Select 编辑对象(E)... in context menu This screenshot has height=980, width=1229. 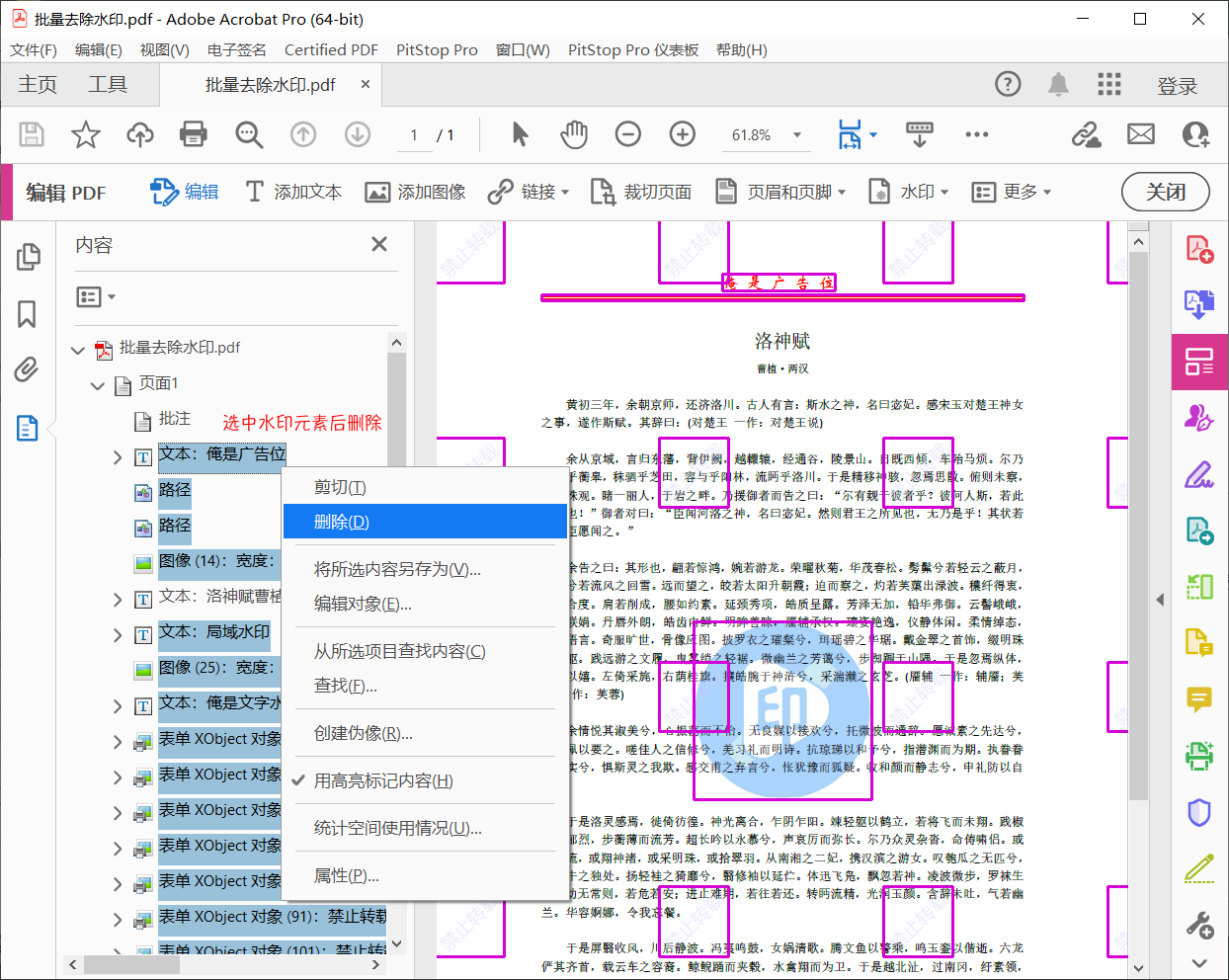426,604
